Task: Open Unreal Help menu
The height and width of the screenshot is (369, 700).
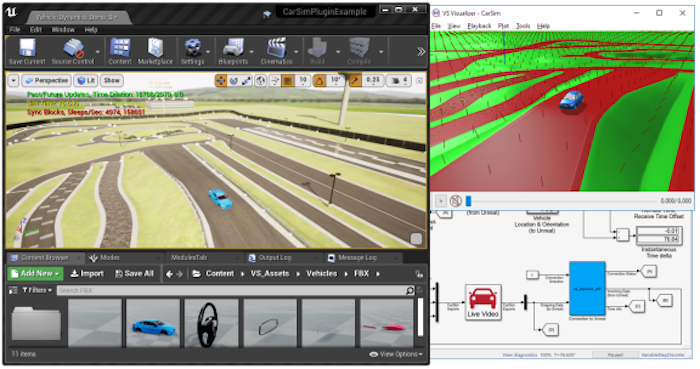Action: click(91, 29)
